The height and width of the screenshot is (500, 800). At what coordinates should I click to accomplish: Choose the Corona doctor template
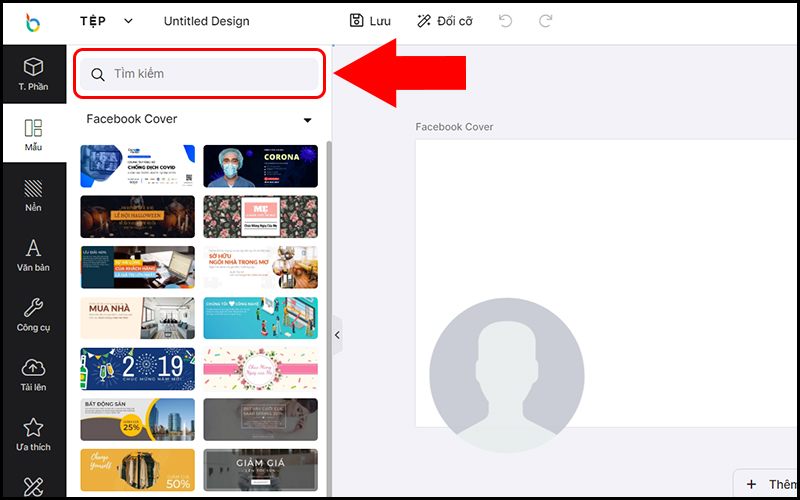click(261, 166)
